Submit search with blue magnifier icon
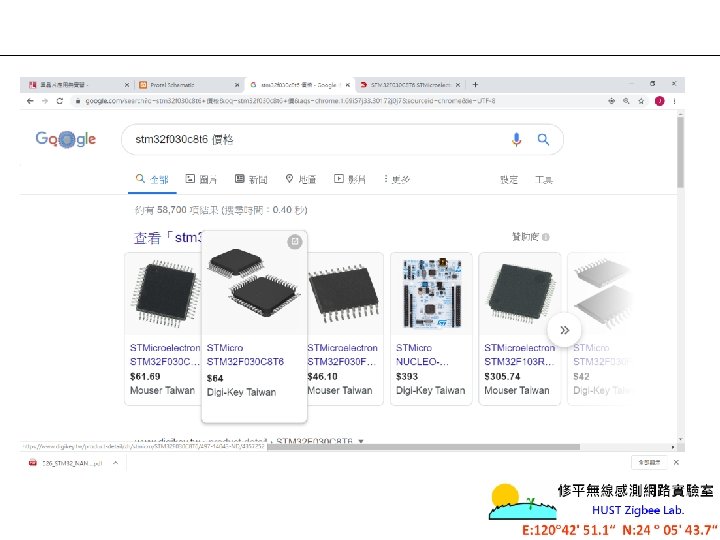The height and width of the screenshot is (540, 720). point(543,139)
